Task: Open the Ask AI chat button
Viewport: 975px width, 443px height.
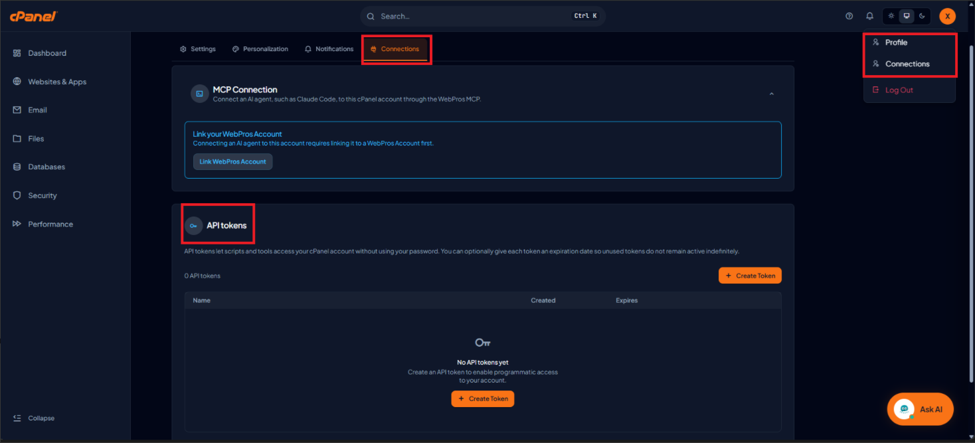Action: pyautogui.click(x=920, y=409)
